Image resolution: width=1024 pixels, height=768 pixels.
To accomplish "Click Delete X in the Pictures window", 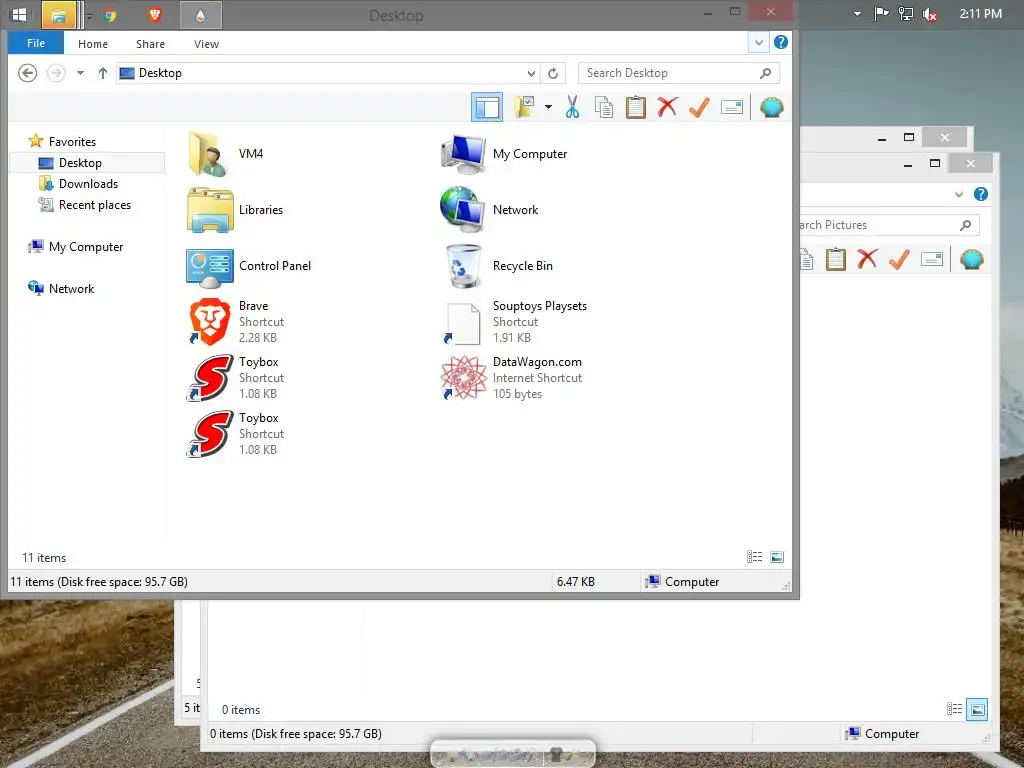I will pyautogui.click(x=867, y=259).
